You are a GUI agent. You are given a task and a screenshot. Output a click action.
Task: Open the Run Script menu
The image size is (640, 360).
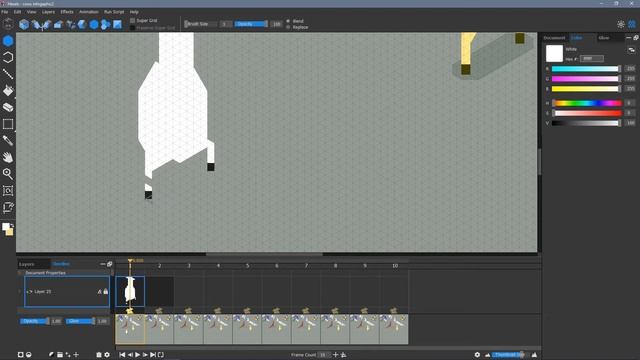114,12
